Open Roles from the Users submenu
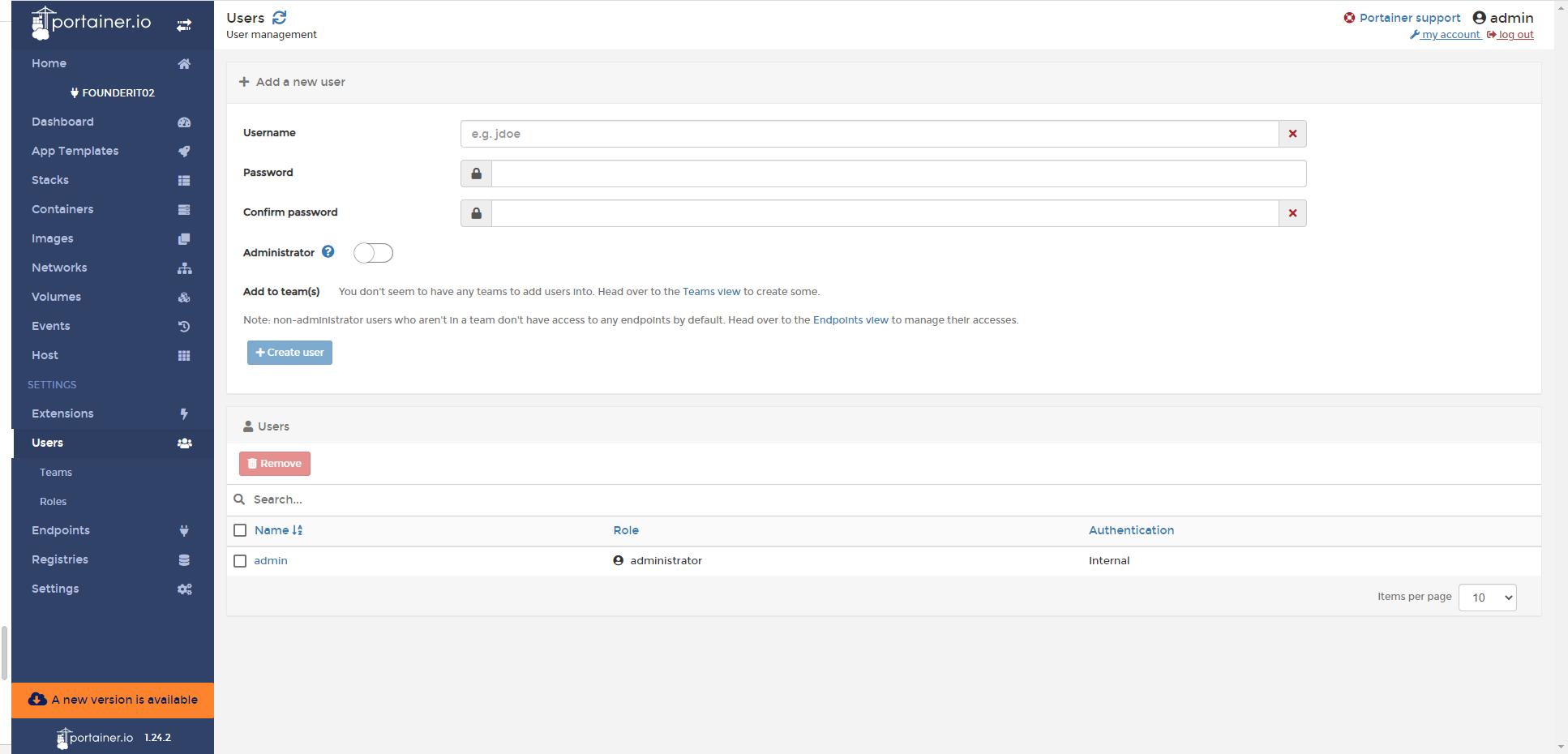The width and height of the screenshot is (1568, 754). click(x=54, y=501)
